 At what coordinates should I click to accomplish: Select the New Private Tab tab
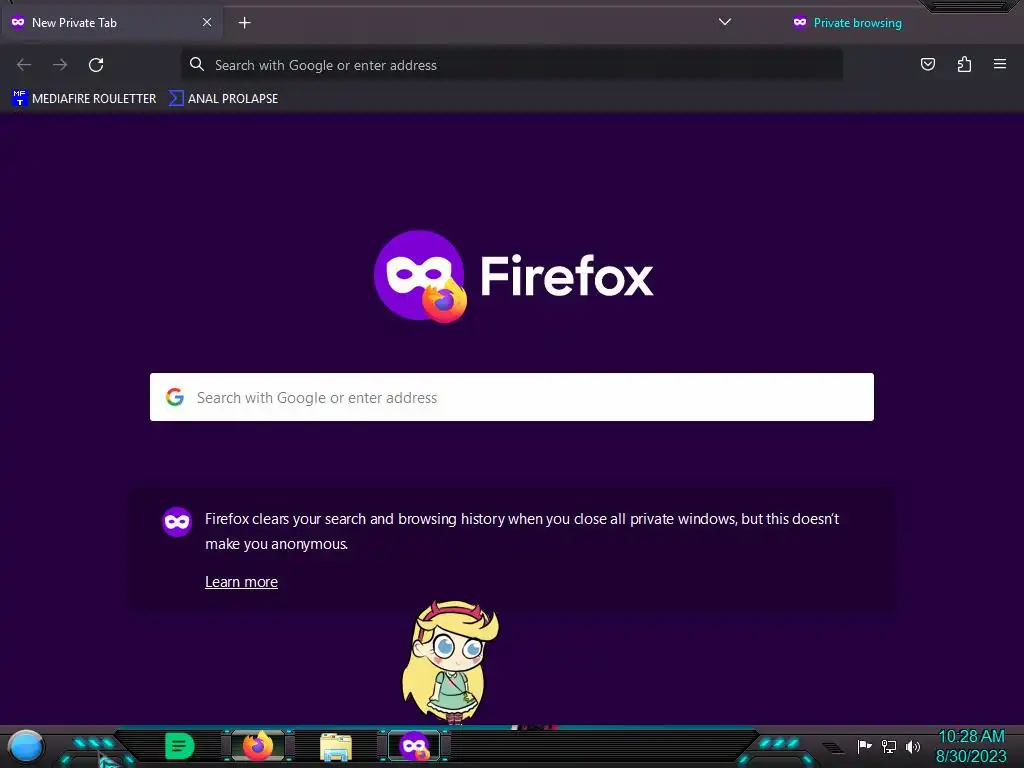pos(111,23)
